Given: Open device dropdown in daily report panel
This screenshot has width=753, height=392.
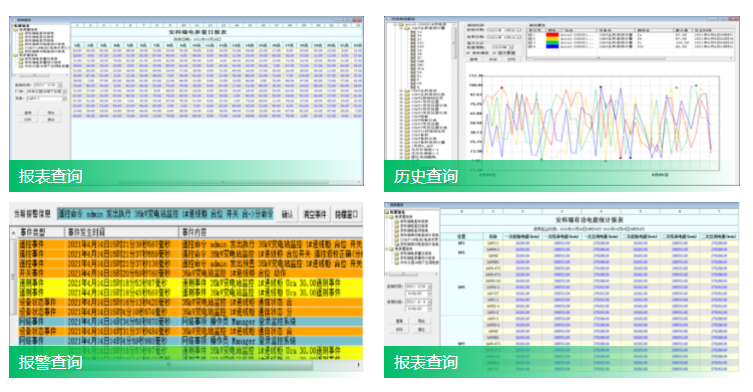Looking at the screenshot, I should click(x=64, y=98).
